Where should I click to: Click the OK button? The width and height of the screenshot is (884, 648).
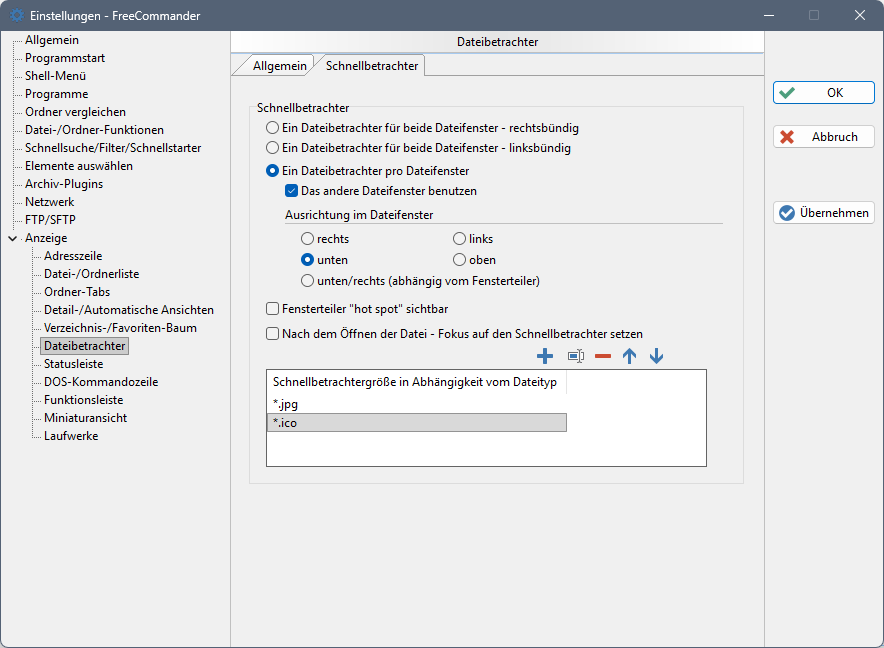823,93
